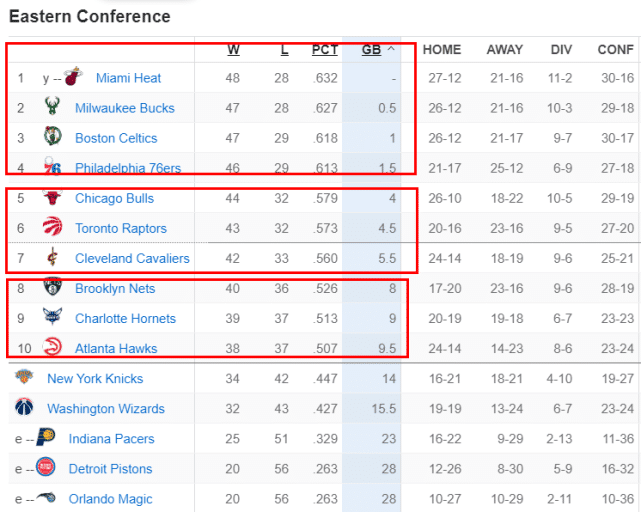The height and width of the screenshot is (512, 641).
Task: Click the Boston Celtics logo icon
Action: (52, 138)
